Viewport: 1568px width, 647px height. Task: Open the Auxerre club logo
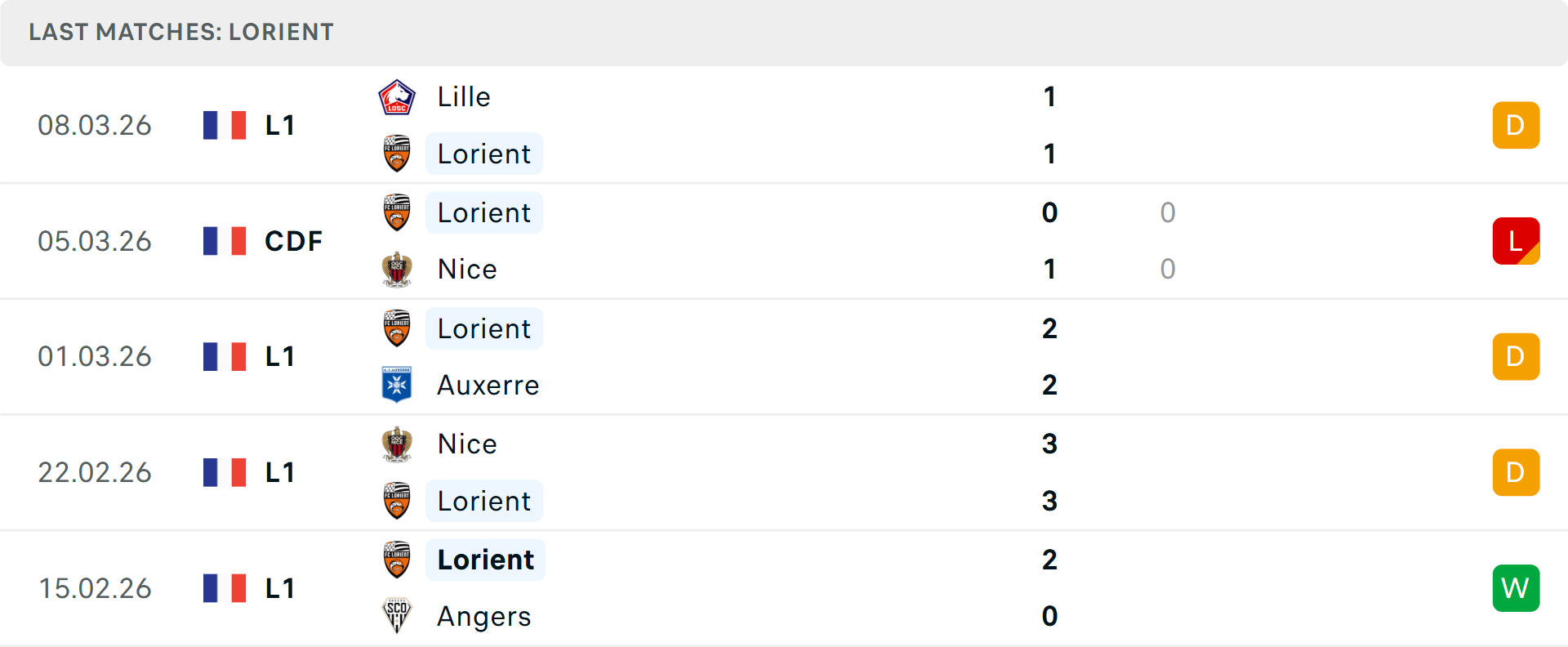[x=397, y=385]
